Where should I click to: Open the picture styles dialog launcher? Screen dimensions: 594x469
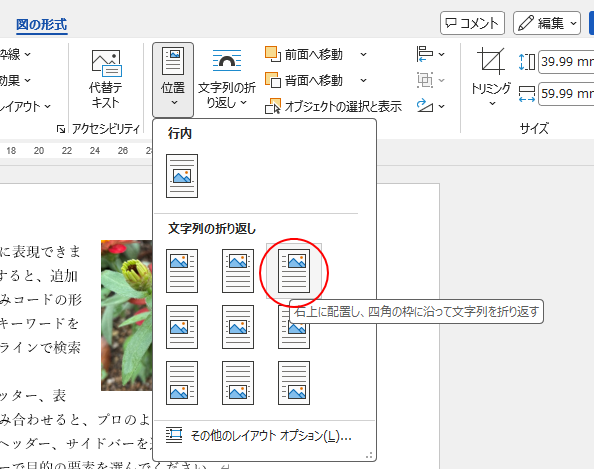[61, 130]
